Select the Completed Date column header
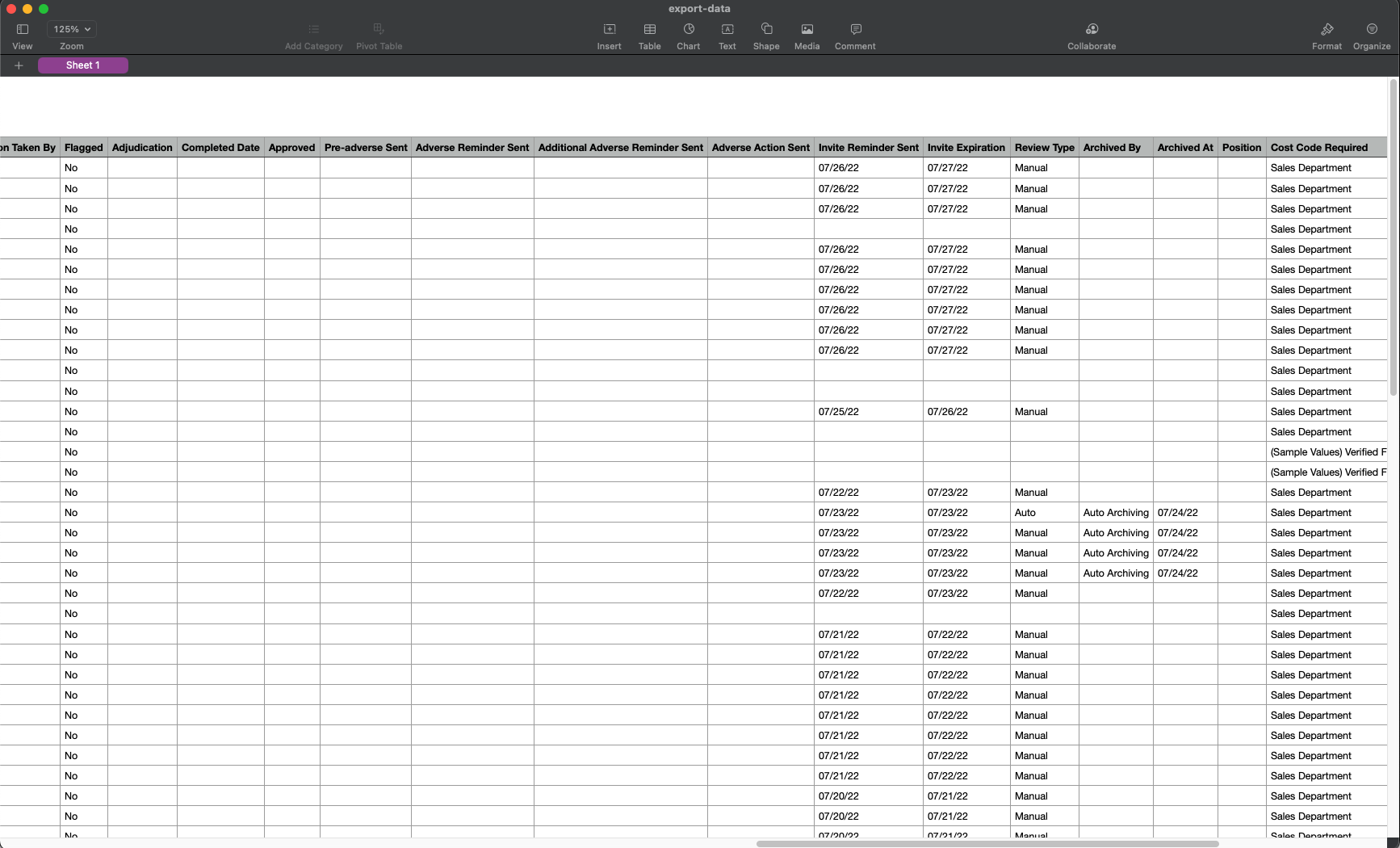 (220, 147)
